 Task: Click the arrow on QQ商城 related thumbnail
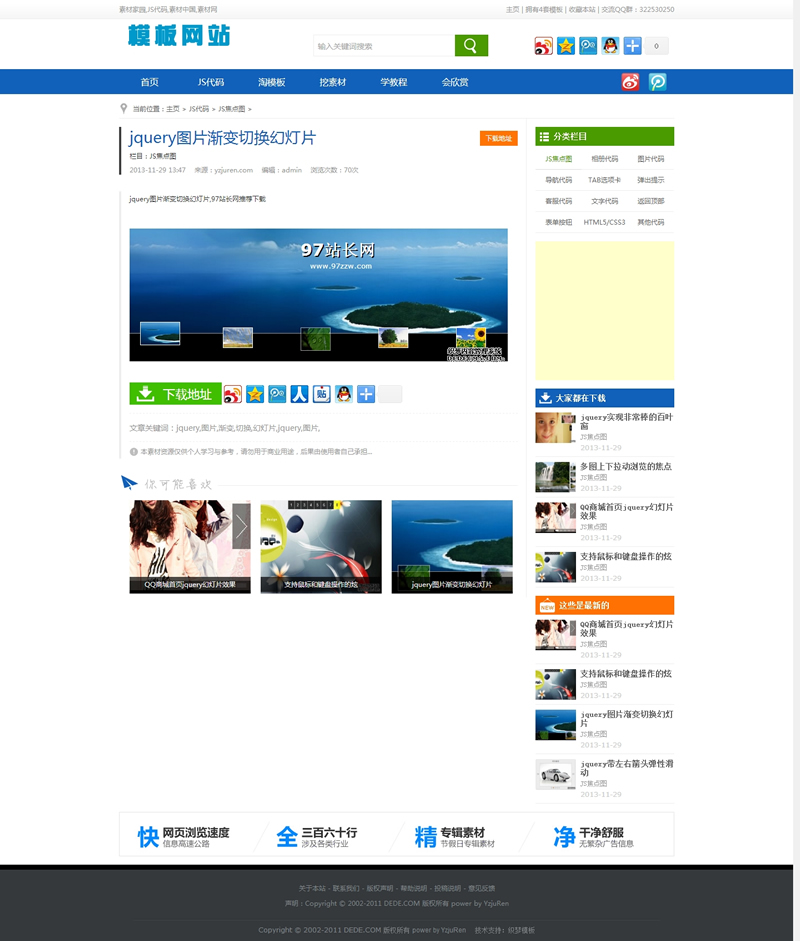(x=241, y=526)
